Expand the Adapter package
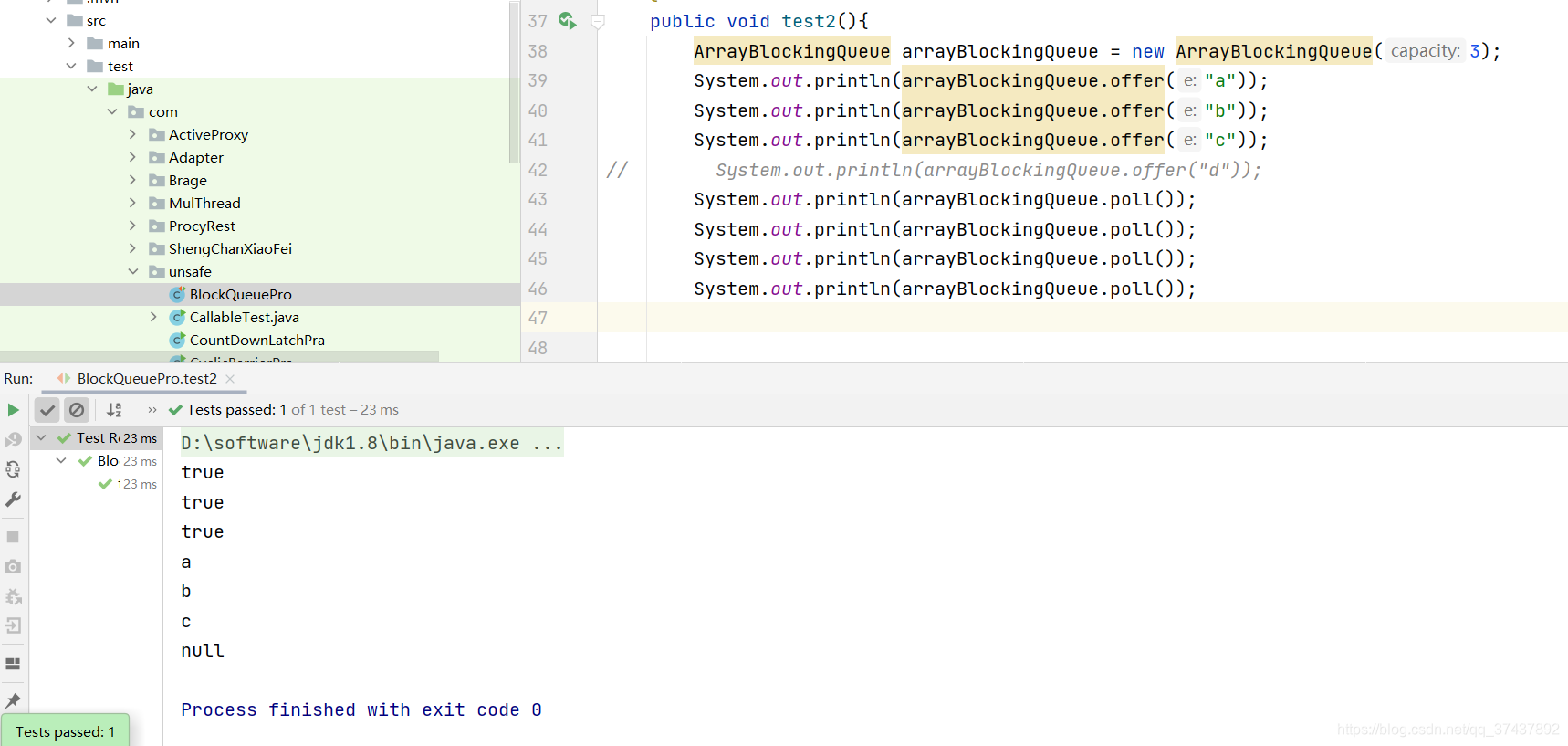This screenshot has width=1568, height=746. click(x=133, y=157)
